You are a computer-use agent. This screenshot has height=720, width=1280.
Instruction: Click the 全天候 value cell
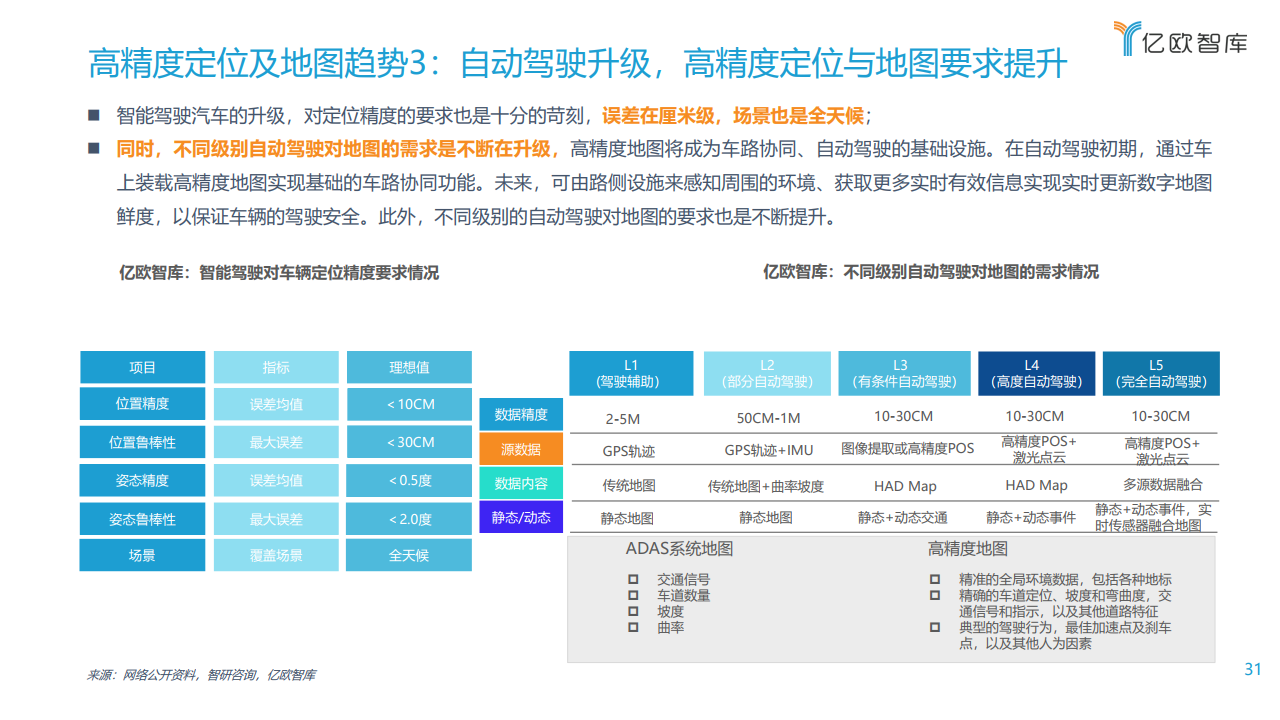tap(409, 555)
